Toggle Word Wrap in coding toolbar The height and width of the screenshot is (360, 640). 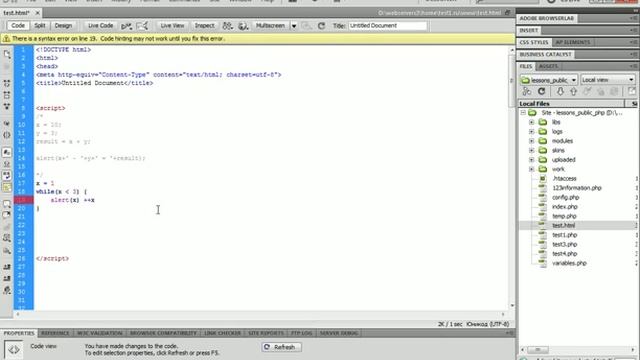coord(7,176)
